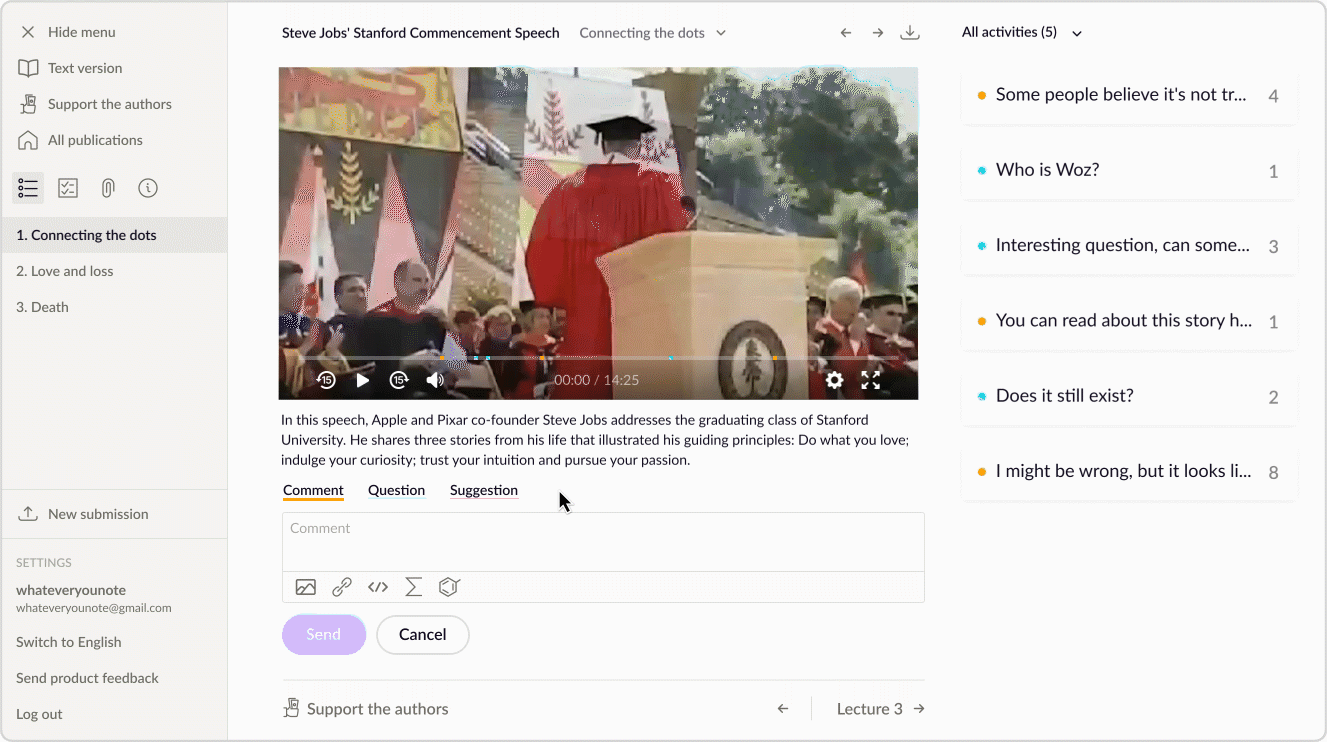Open the checklist tab in sidebar
The width and height of the screenshot is (1327, 742).
click(68, 188)
